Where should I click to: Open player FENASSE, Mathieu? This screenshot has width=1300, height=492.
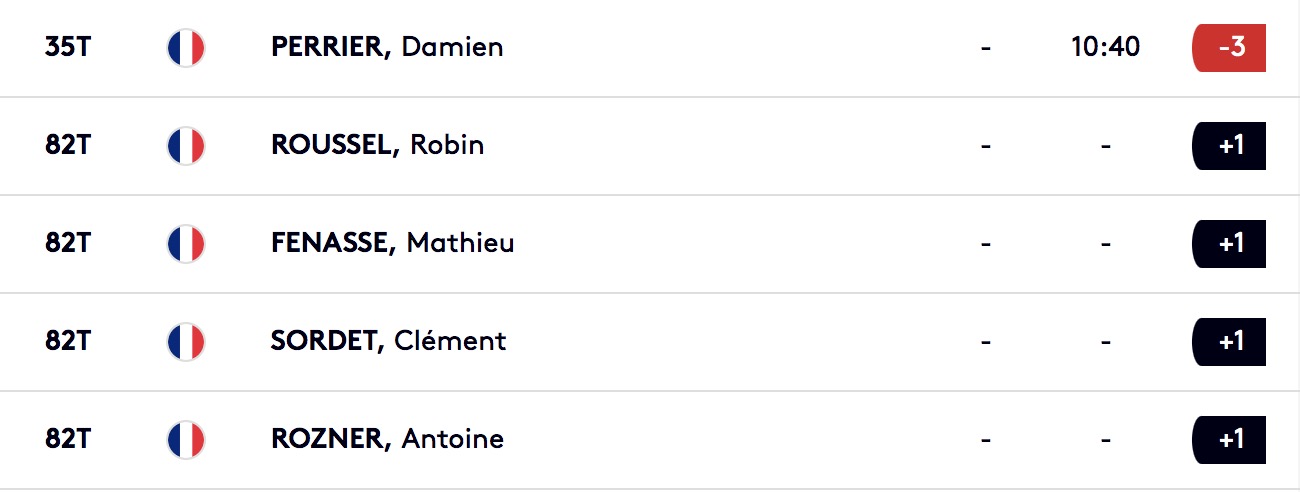393,243
